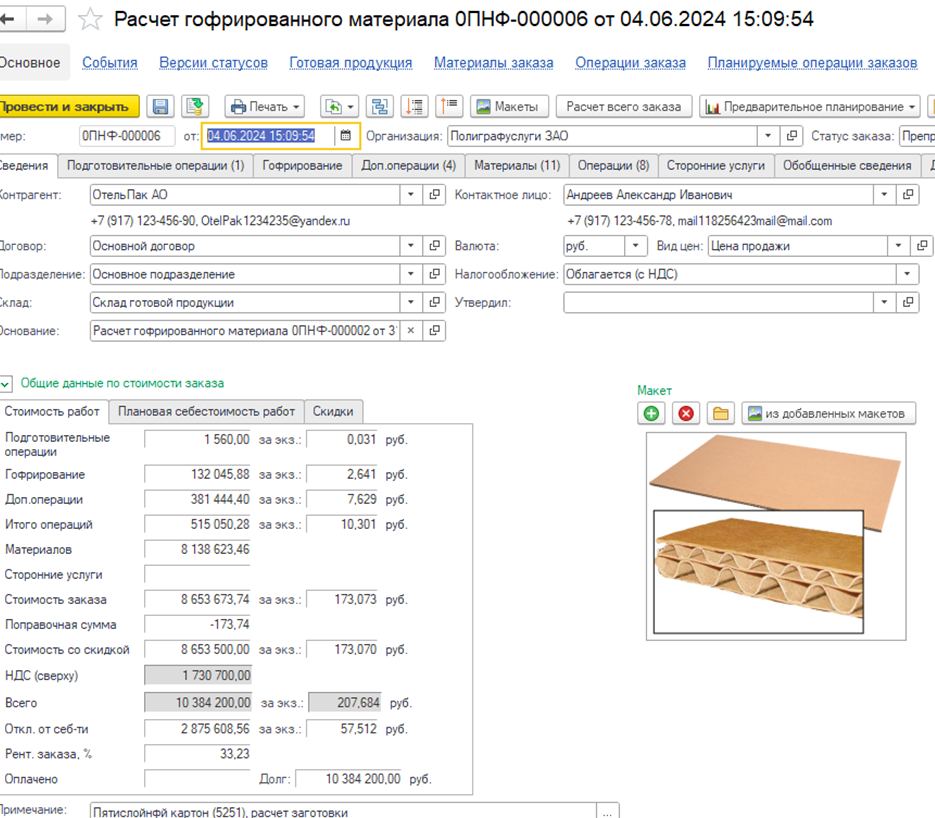Delete the layout with the red cross icon
The width and height of the screenshot is (935, 818).
click(686, 413)
